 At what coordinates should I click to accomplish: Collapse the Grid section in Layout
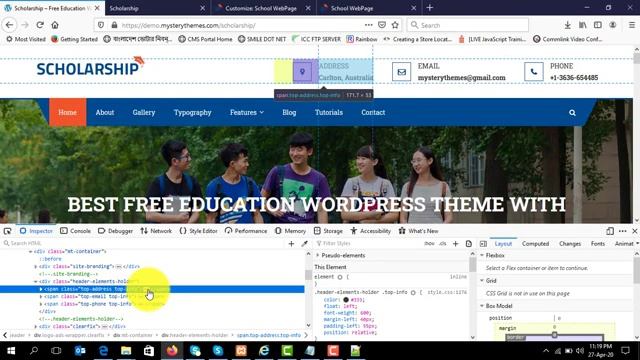(x=482, y=281)
